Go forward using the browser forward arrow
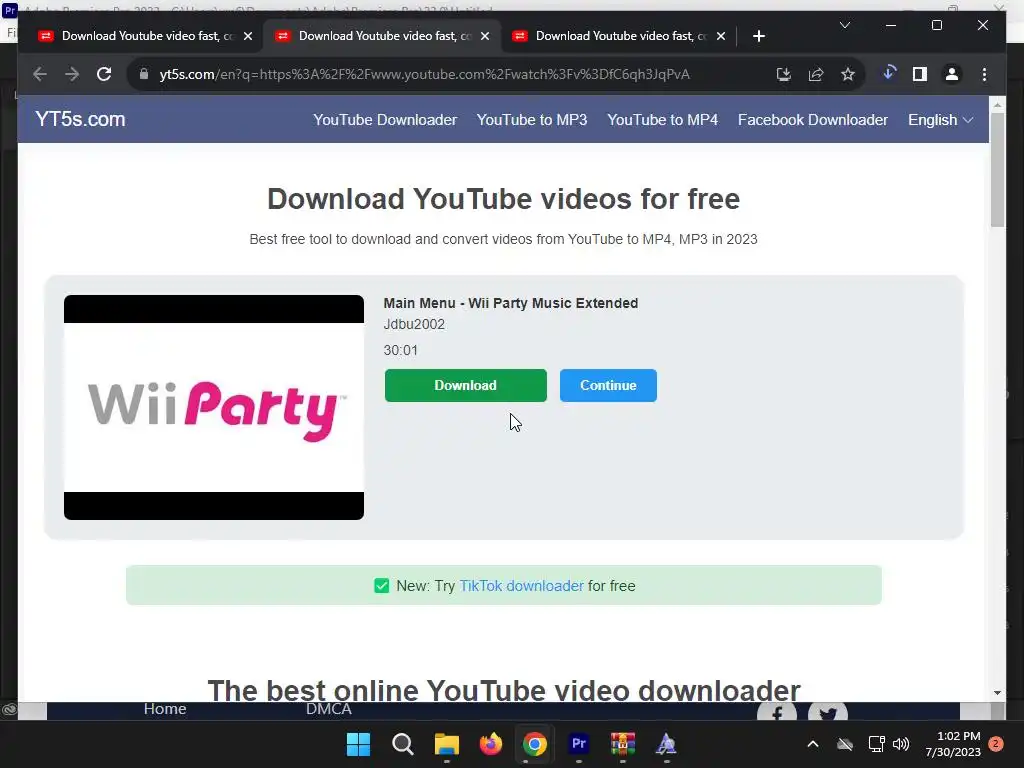The width and height of the screenshot is (1024, 768). [72, 74]
